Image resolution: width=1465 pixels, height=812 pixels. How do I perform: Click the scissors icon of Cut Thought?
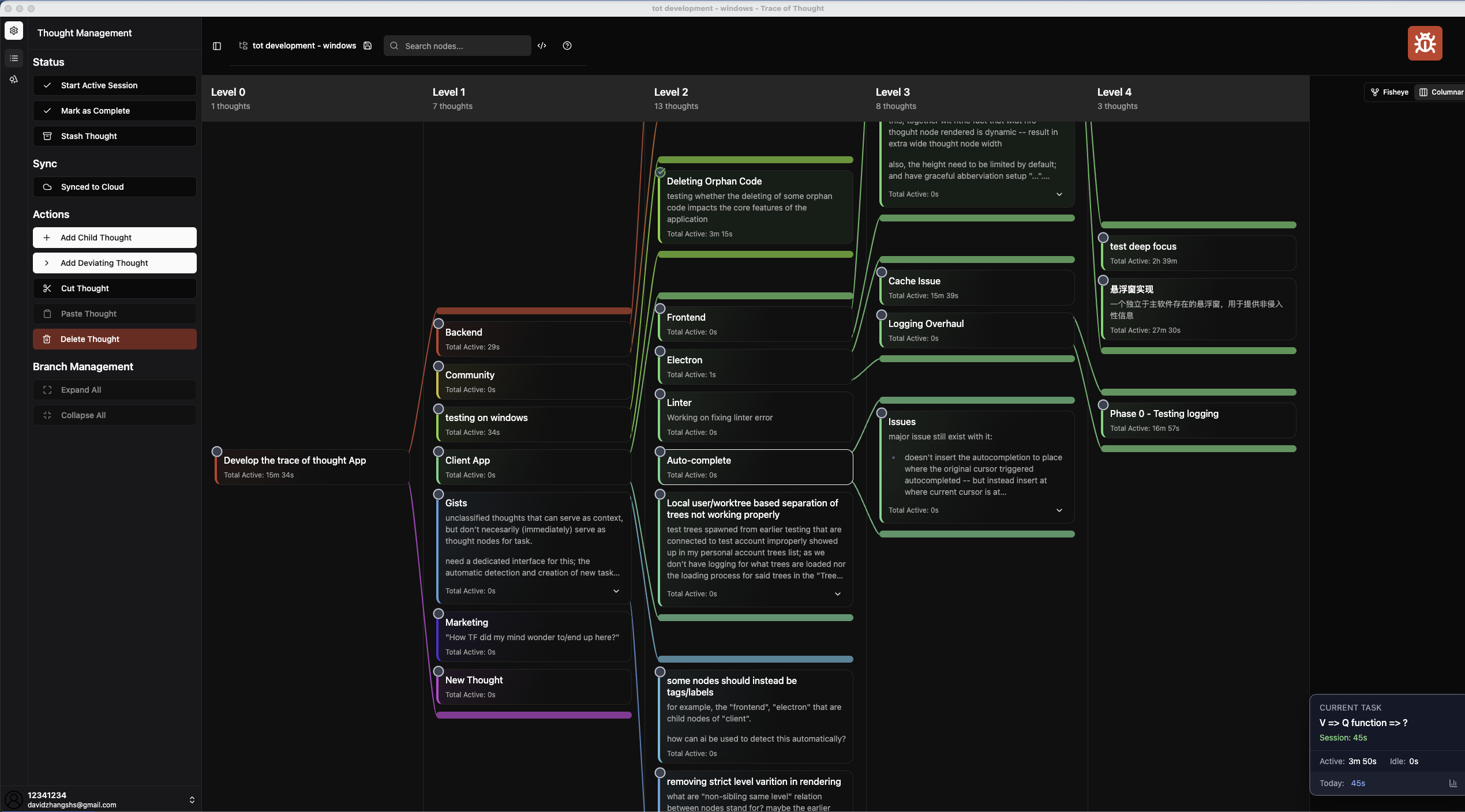(x=47, y=288)
